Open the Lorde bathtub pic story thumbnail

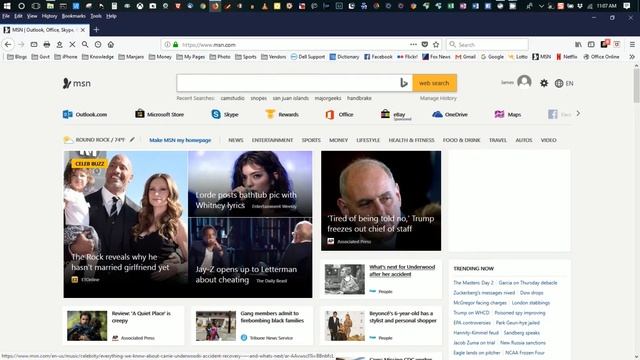(x=250, y=184)
